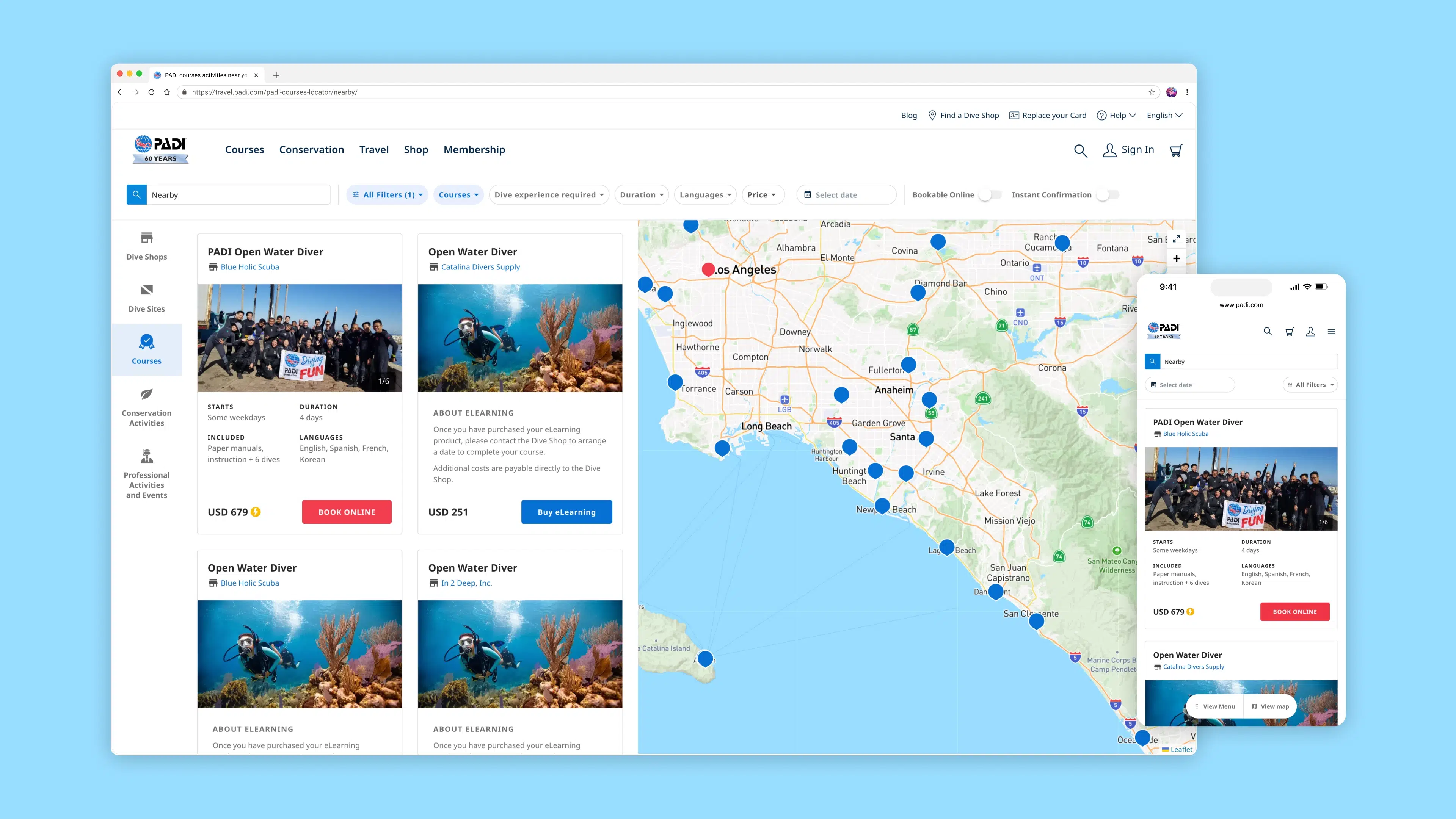This screenshot has height=819, width=1456.
Task: Open the Membership main menu
Action: click(x=474, y=150)
